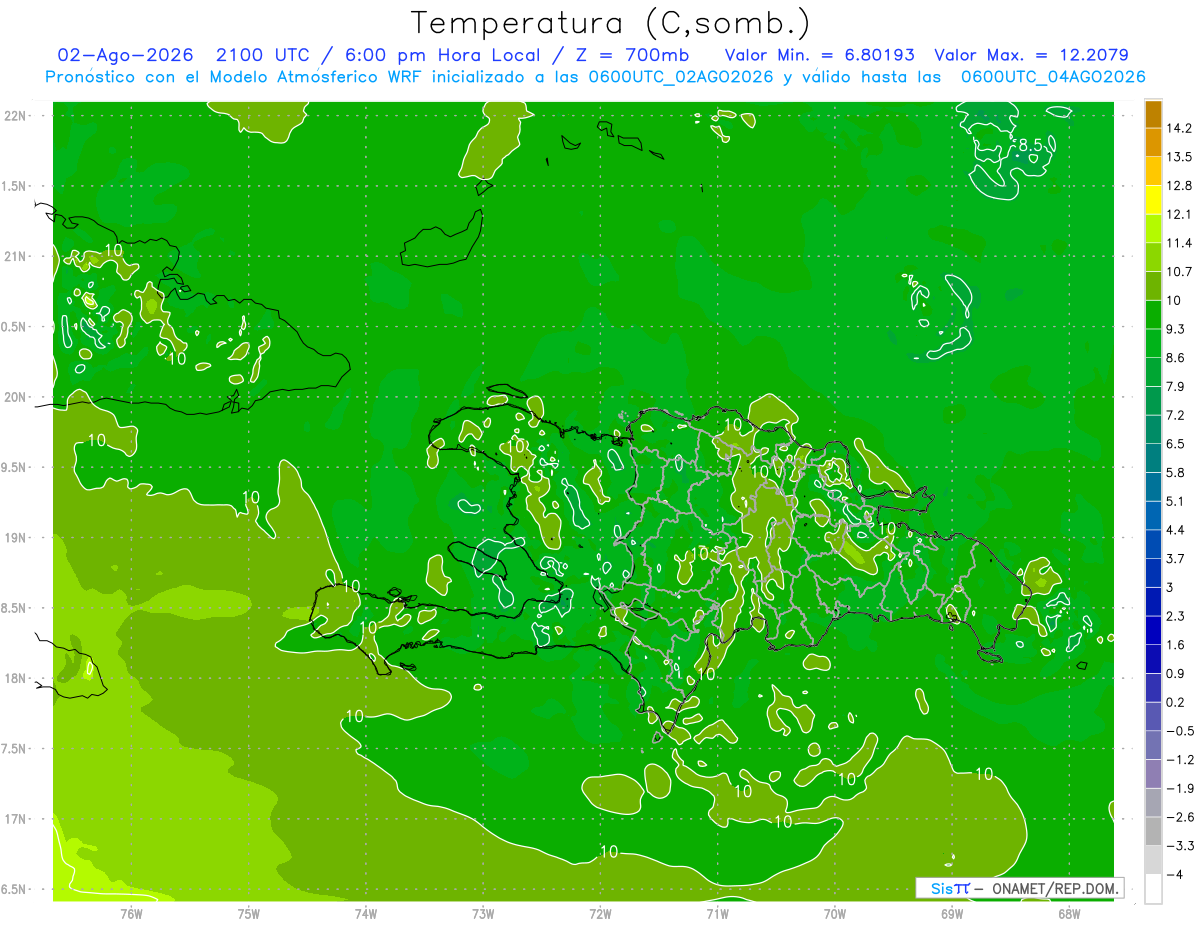Click the "5.1" colorbar value
1200x927 pixels.
(1175, 501)
